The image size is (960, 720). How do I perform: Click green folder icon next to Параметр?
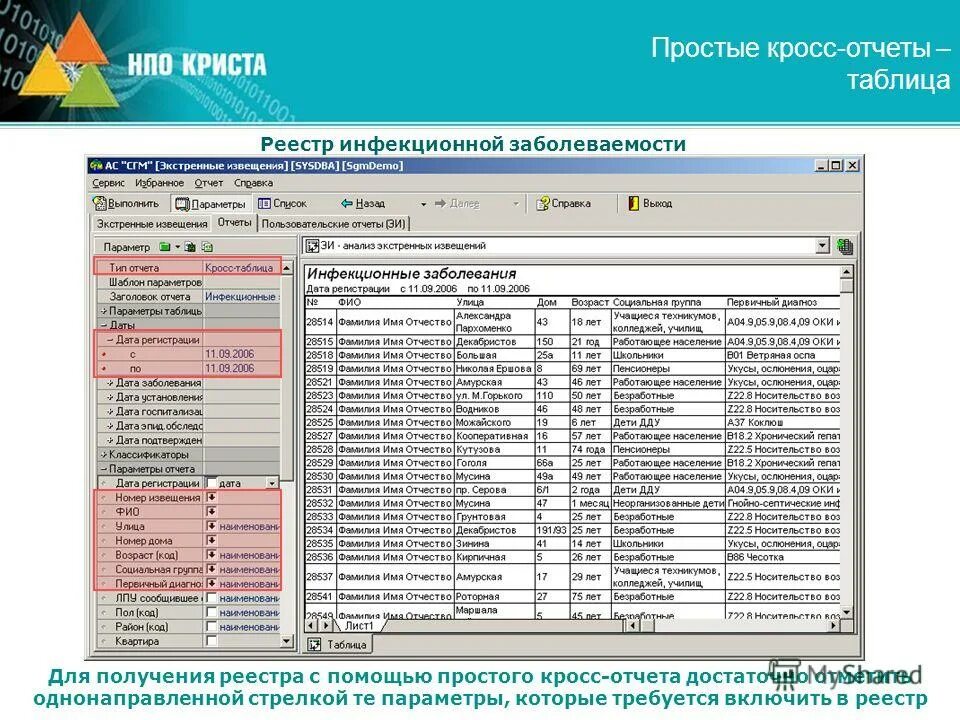[x=165, y=247]
